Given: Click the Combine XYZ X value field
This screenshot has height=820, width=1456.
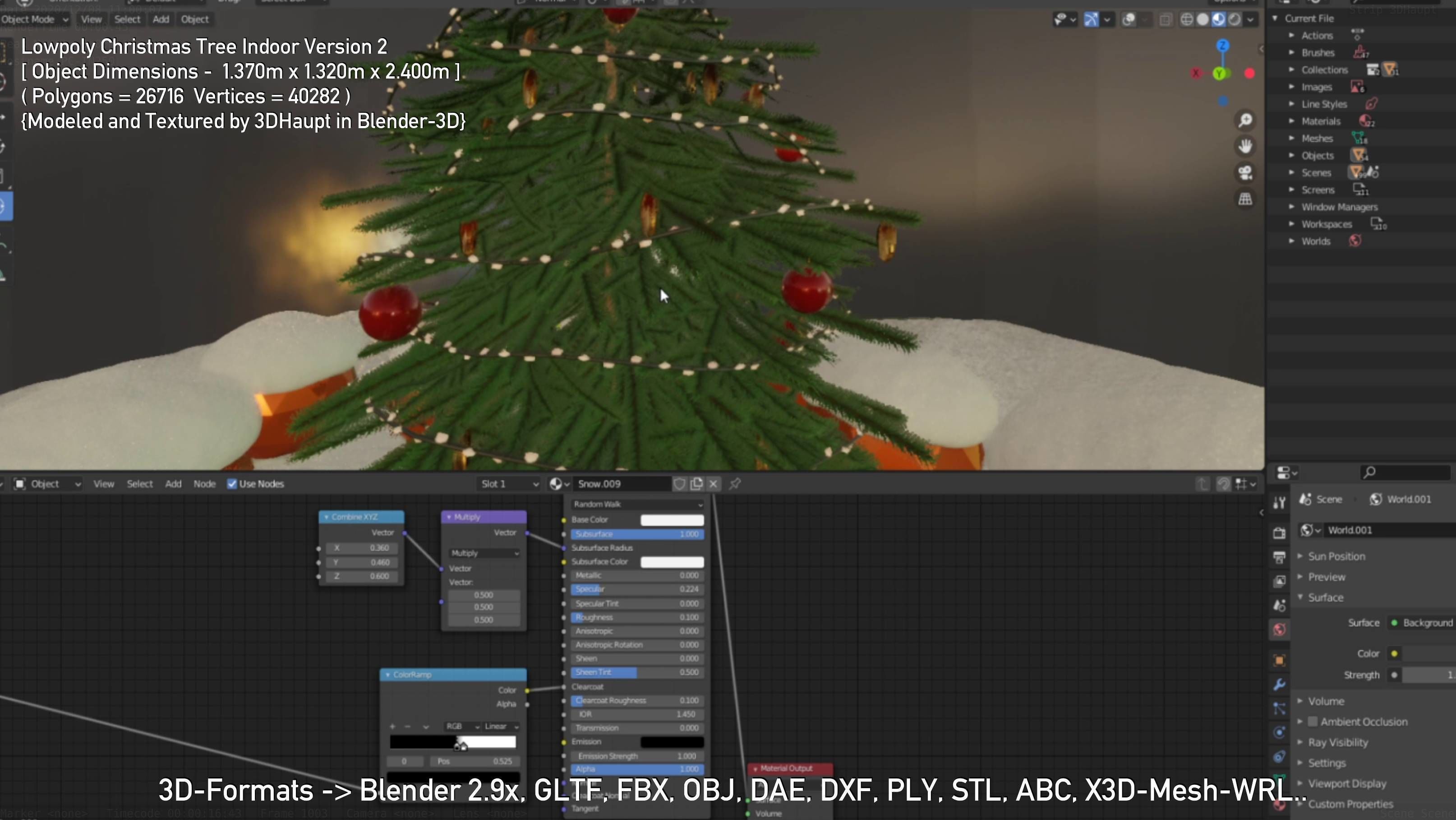Looking at the screenshot, I should click(361, 548).
